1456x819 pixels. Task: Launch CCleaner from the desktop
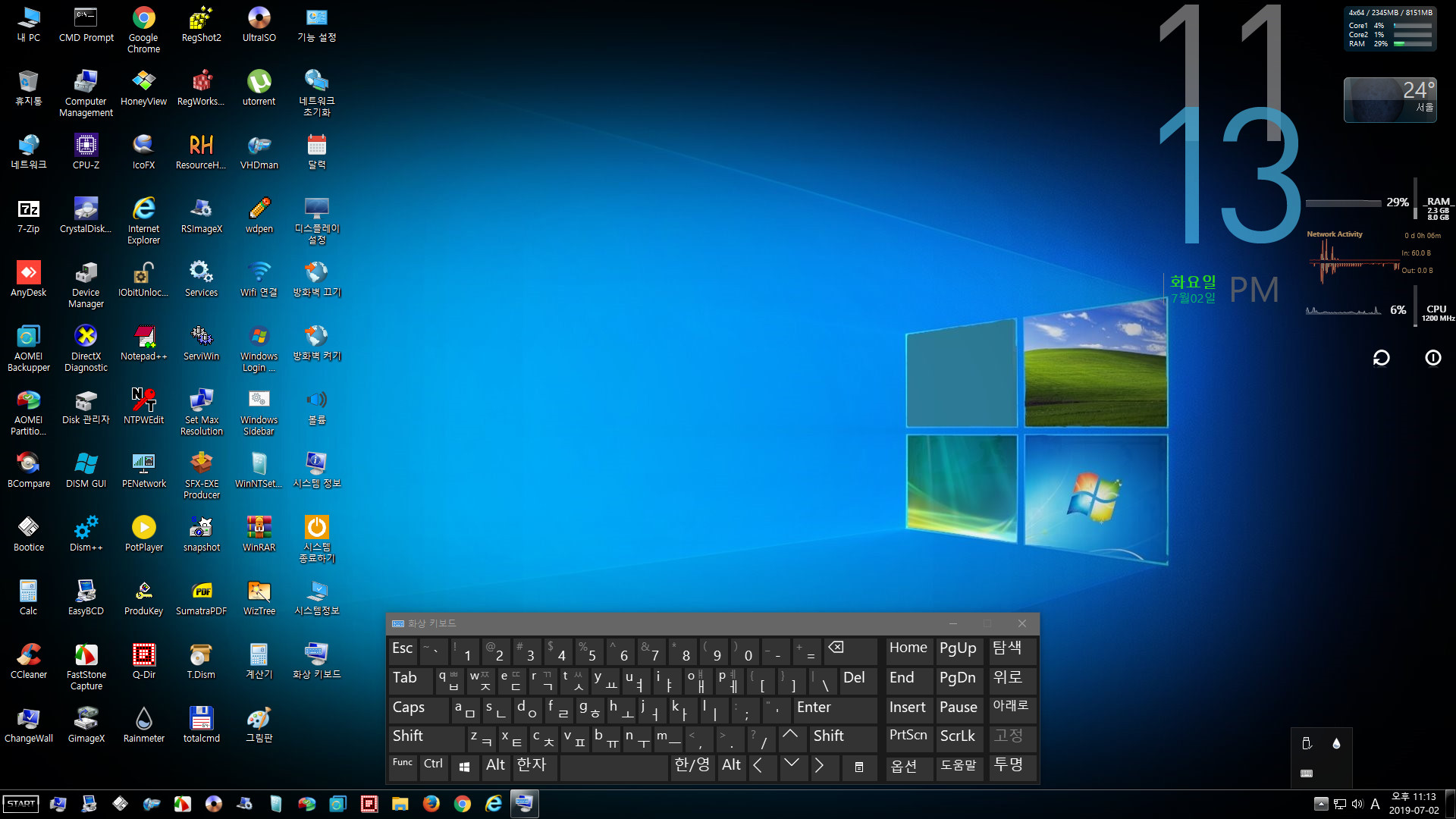pyautogui.click(x=28, y=661)
